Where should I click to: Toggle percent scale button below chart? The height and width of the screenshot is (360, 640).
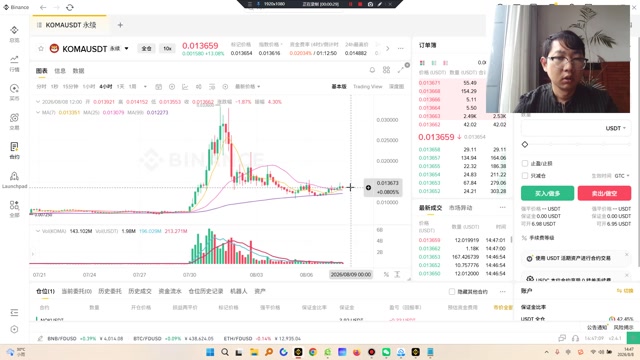(386, 274)
